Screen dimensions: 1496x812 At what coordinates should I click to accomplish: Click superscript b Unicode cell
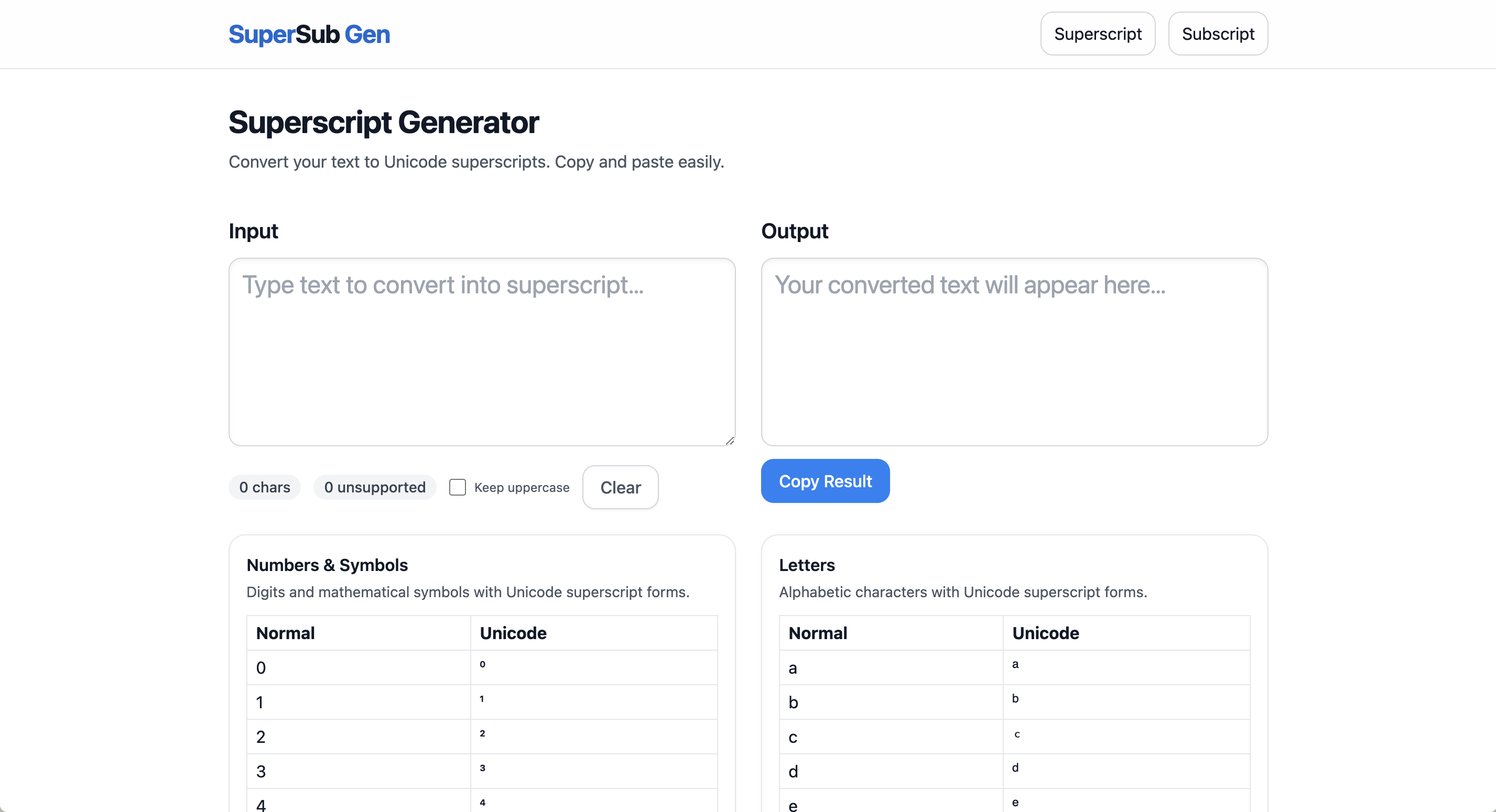point(1015,699)
